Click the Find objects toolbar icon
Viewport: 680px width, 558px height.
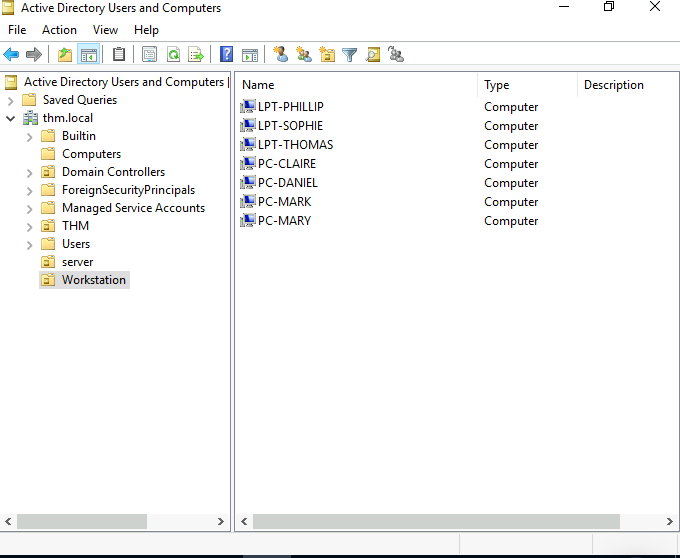click(373, 55)
